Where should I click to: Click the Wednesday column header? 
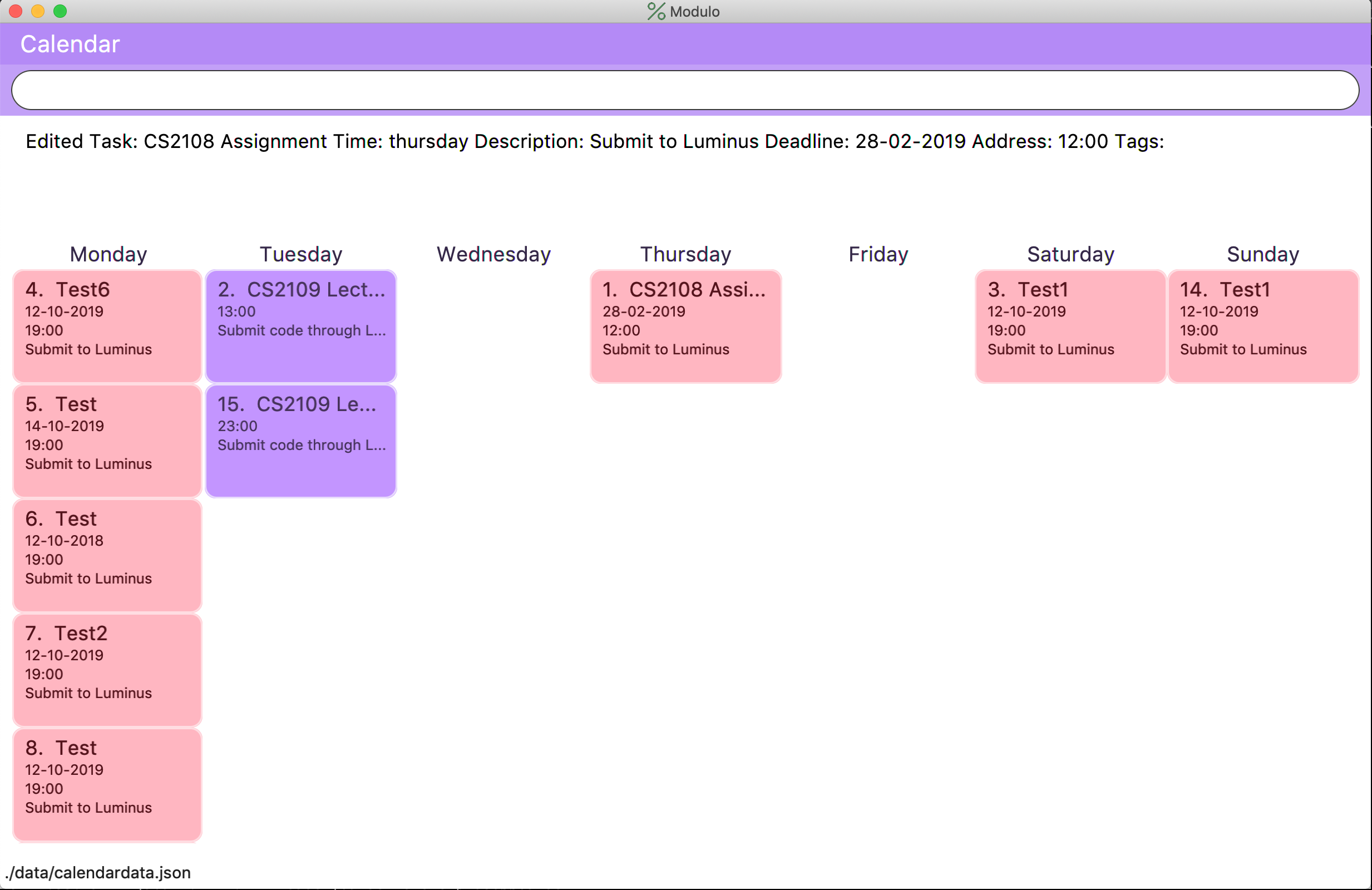(493, 254)
